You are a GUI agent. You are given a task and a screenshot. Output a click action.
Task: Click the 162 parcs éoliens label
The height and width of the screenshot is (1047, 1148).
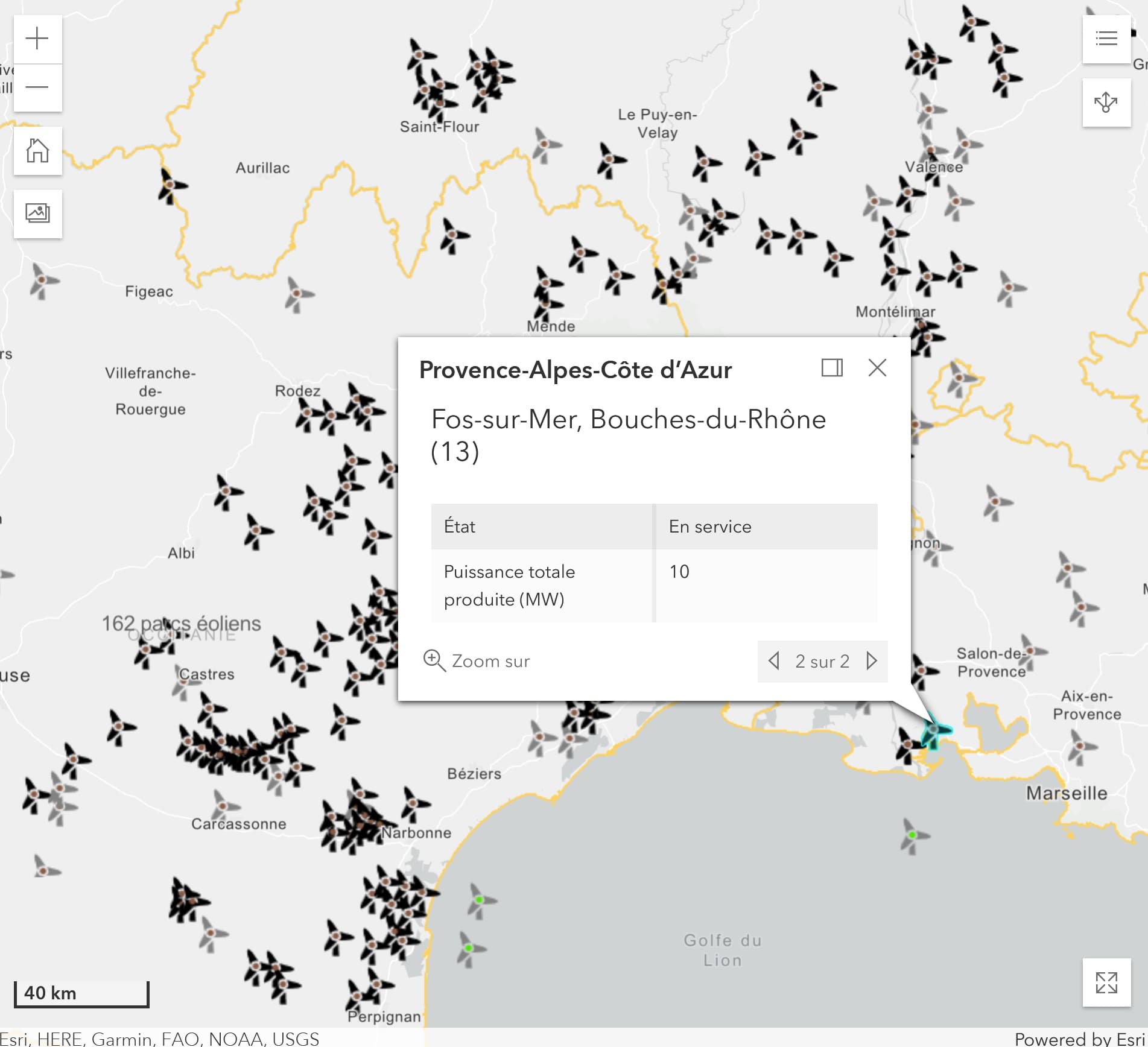[x=181, y=623]
